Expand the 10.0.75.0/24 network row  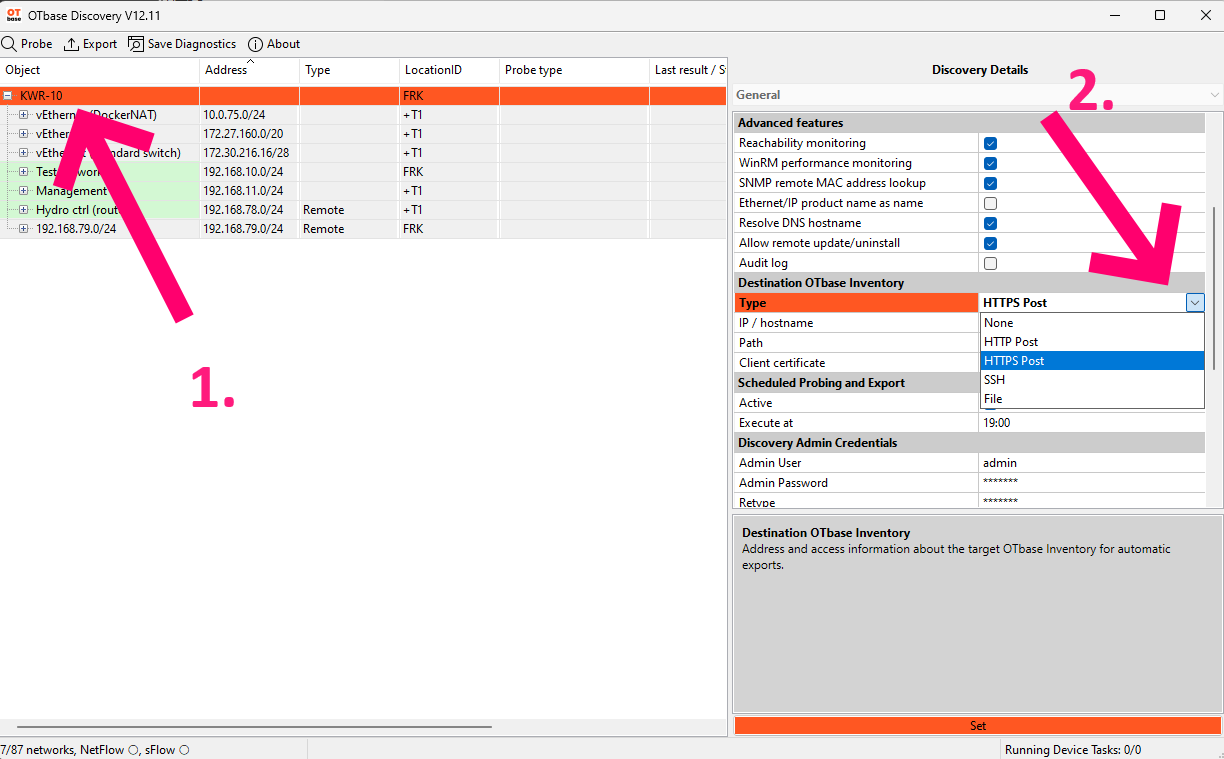(x=24, y=115)
